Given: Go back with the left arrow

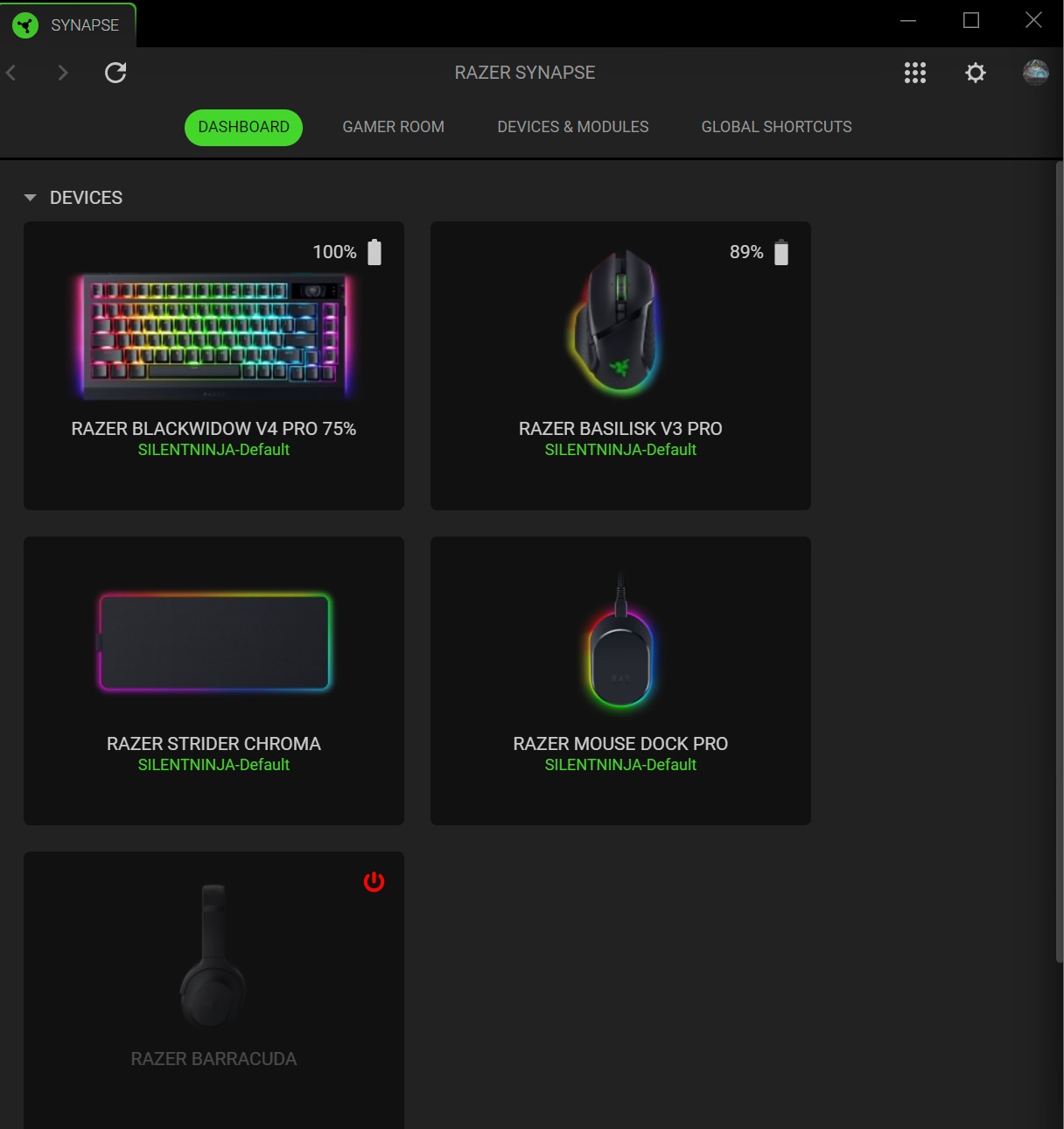Looking at the screenshot, I should [11, 73].
